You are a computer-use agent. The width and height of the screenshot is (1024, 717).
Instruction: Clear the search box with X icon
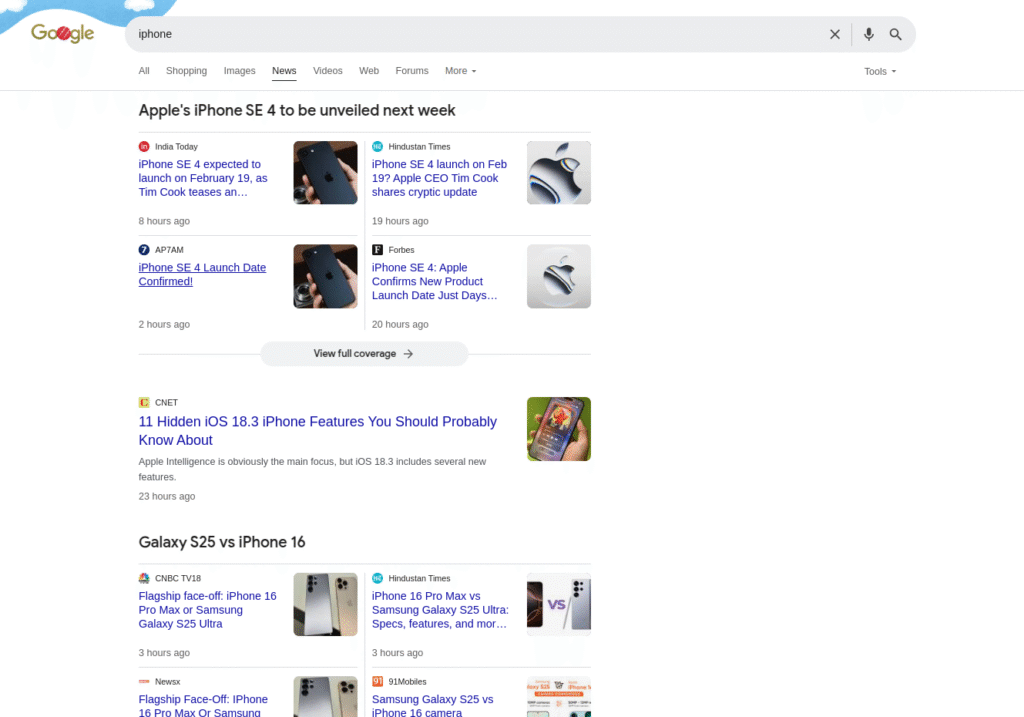point(835,34)
